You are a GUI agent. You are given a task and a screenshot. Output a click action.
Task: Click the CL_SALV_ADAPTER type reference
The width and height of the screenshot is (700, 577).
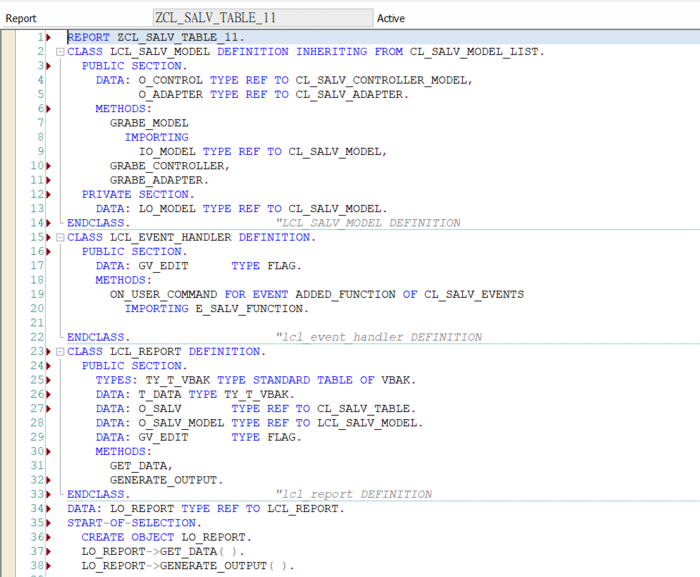pos(351,95)
